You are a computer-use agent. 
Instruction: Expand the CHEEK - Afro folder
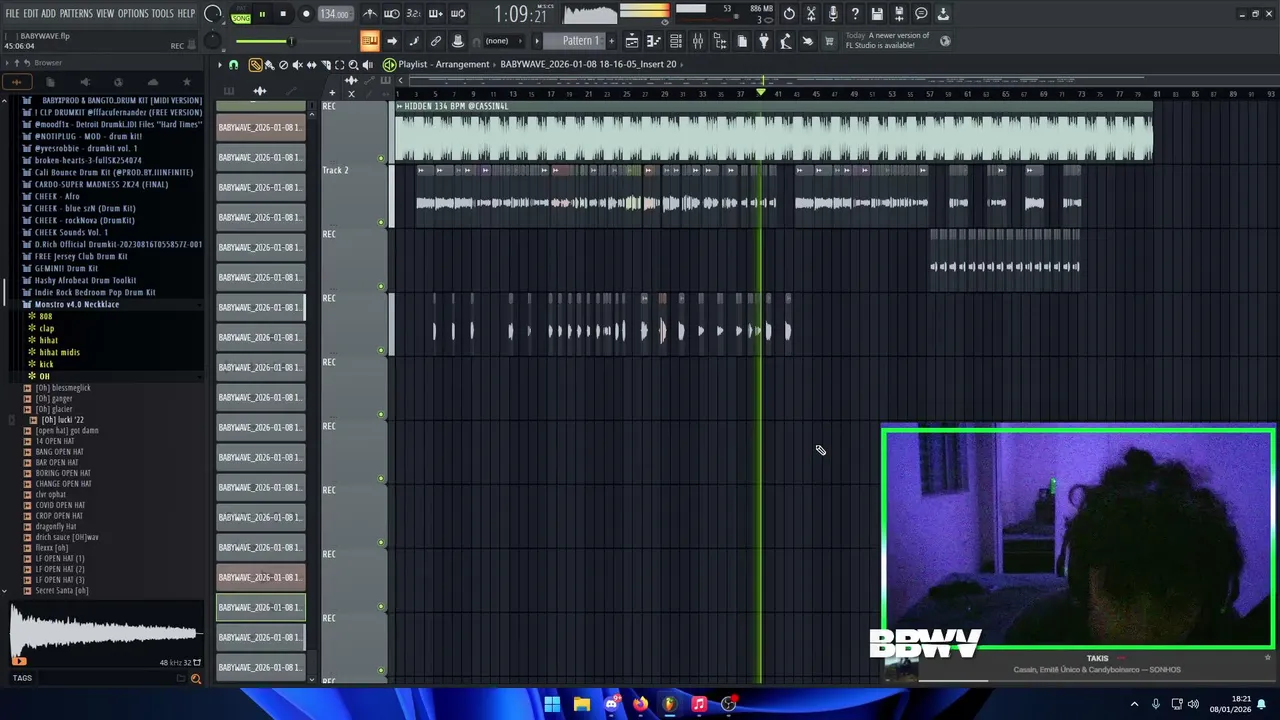[x=57, y=196]
